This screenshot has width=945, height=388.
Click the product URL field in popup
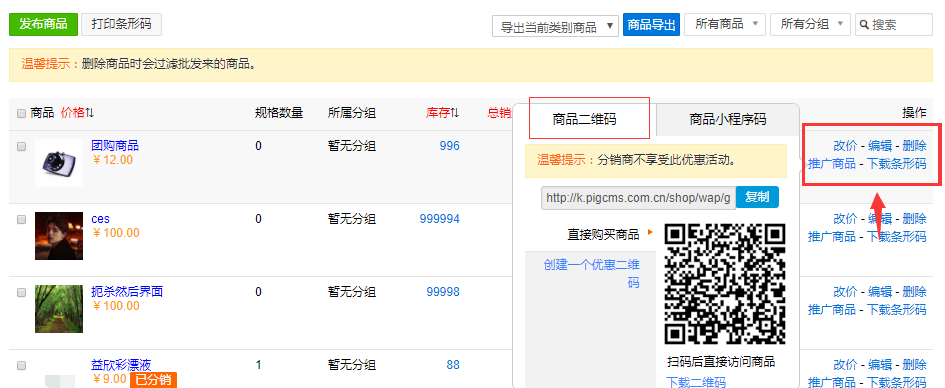[x=638, y=198]
